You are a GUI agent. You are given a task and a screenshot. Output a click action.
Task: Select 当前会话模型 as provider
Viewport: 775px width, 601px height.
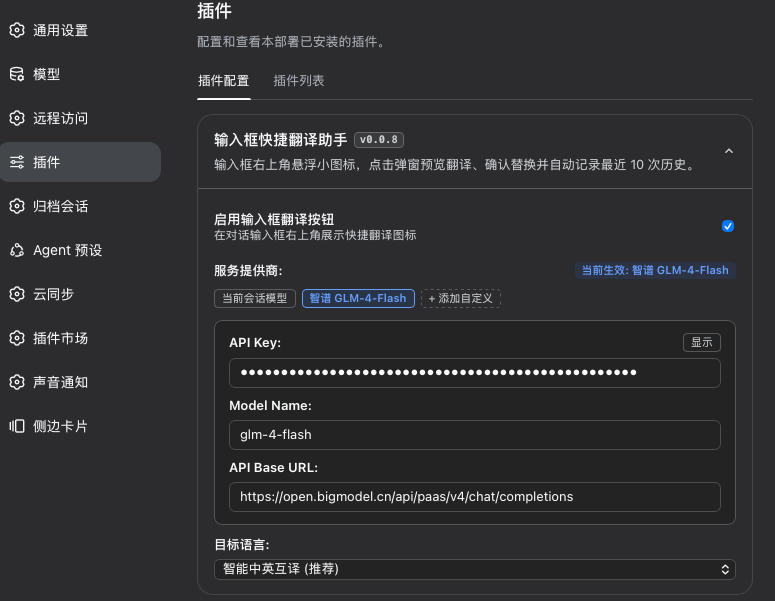click(255, 299)
